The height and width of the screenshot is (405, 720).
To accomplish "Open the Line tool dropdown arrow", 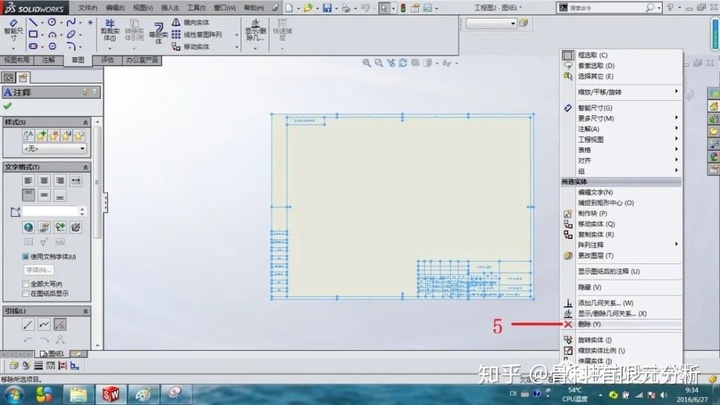I will coord(42,22).
